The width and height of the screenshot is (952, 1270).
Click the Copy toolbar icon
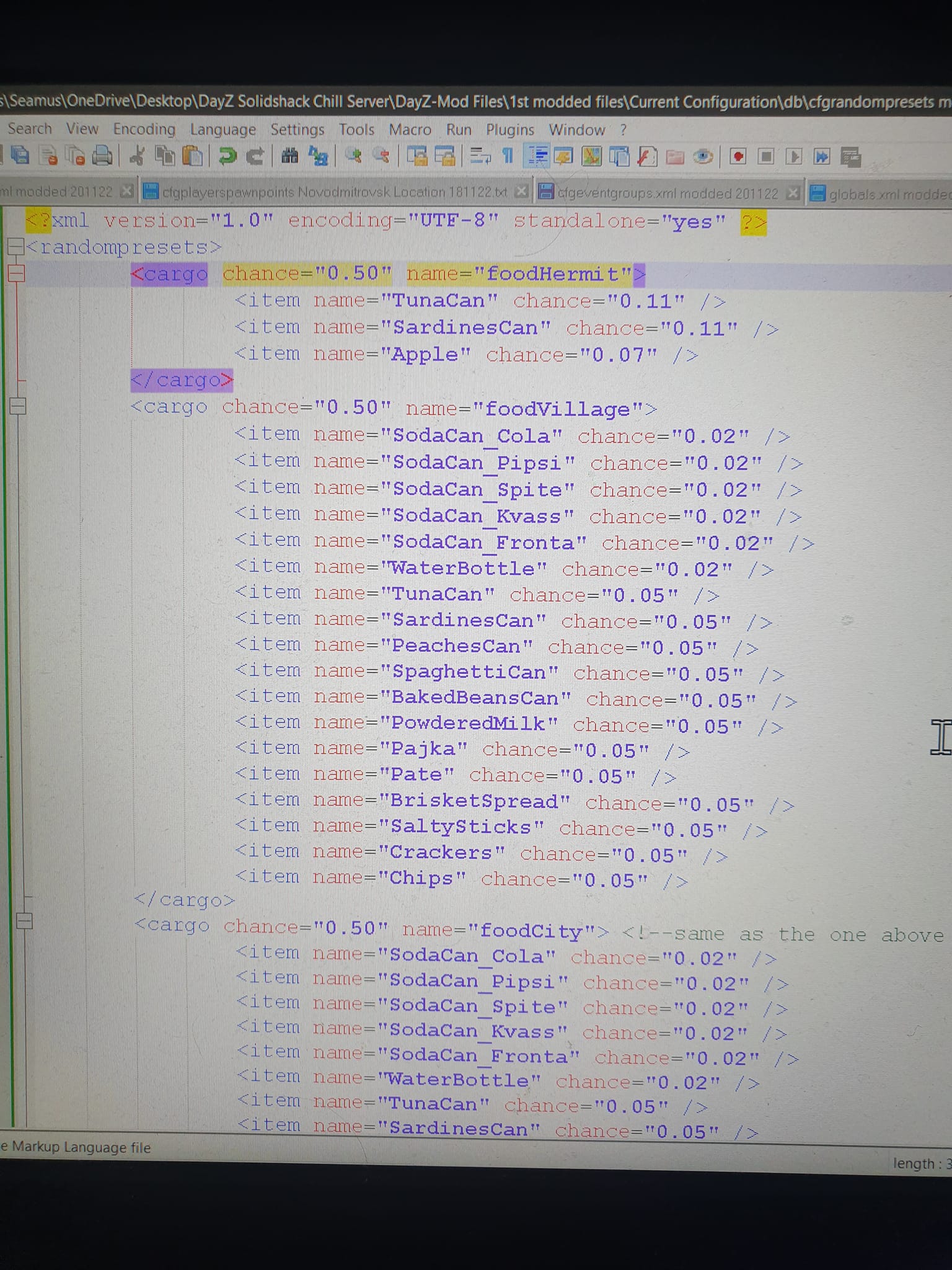tap(165, 156)
